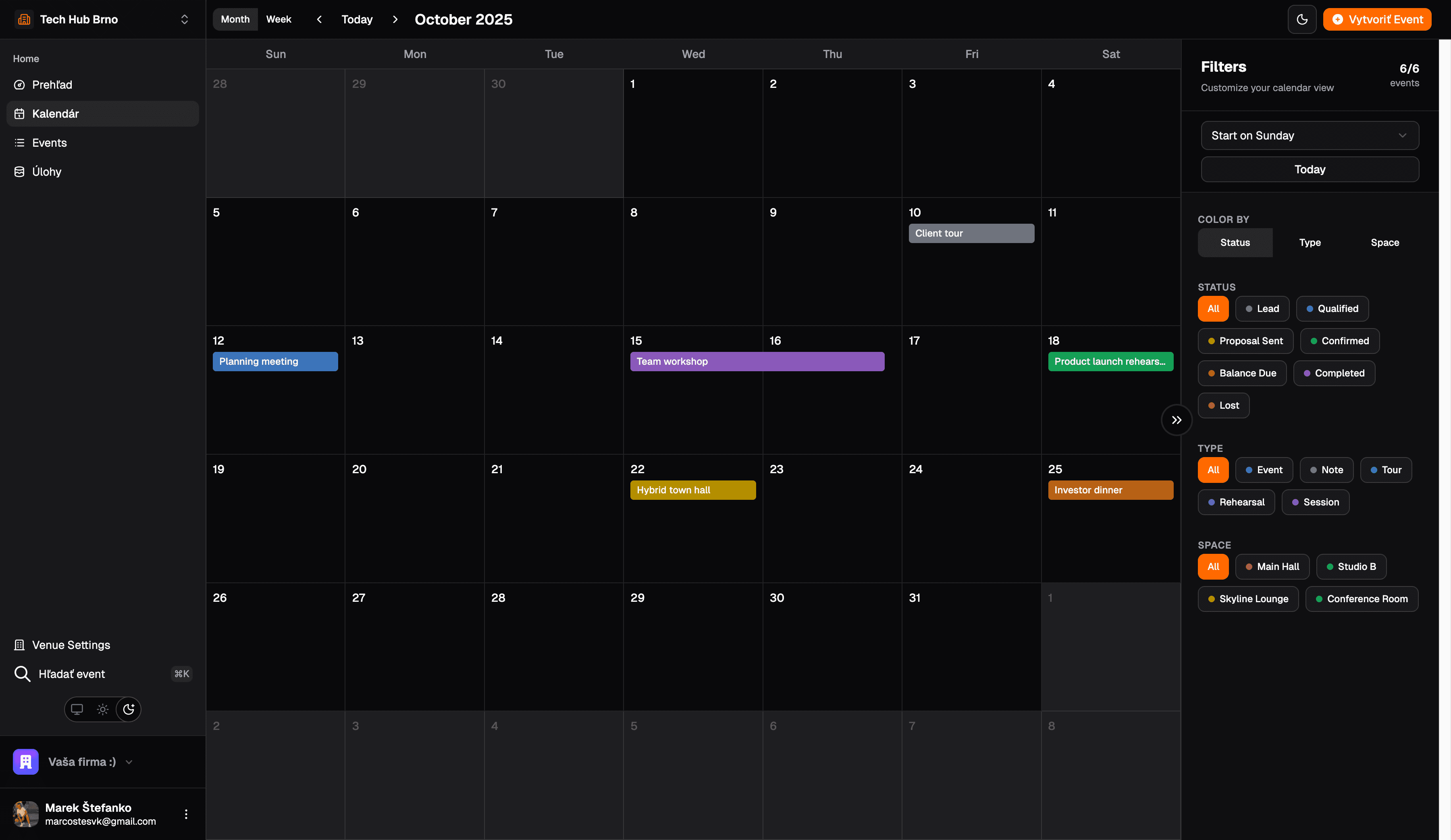This screenshot has height=840, width=1451.
Task: Toggle the Skyline Lounge space filter
Action: tap(1248, 599)
